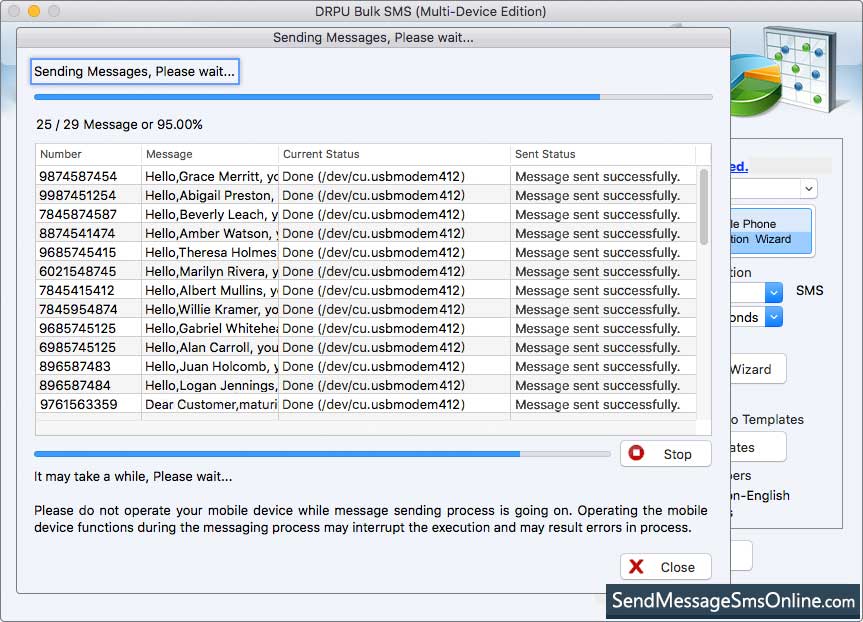Screen dimensions: 863x622
Task: Click the top overall sending progress bar
Action: [x=373, y=97]
